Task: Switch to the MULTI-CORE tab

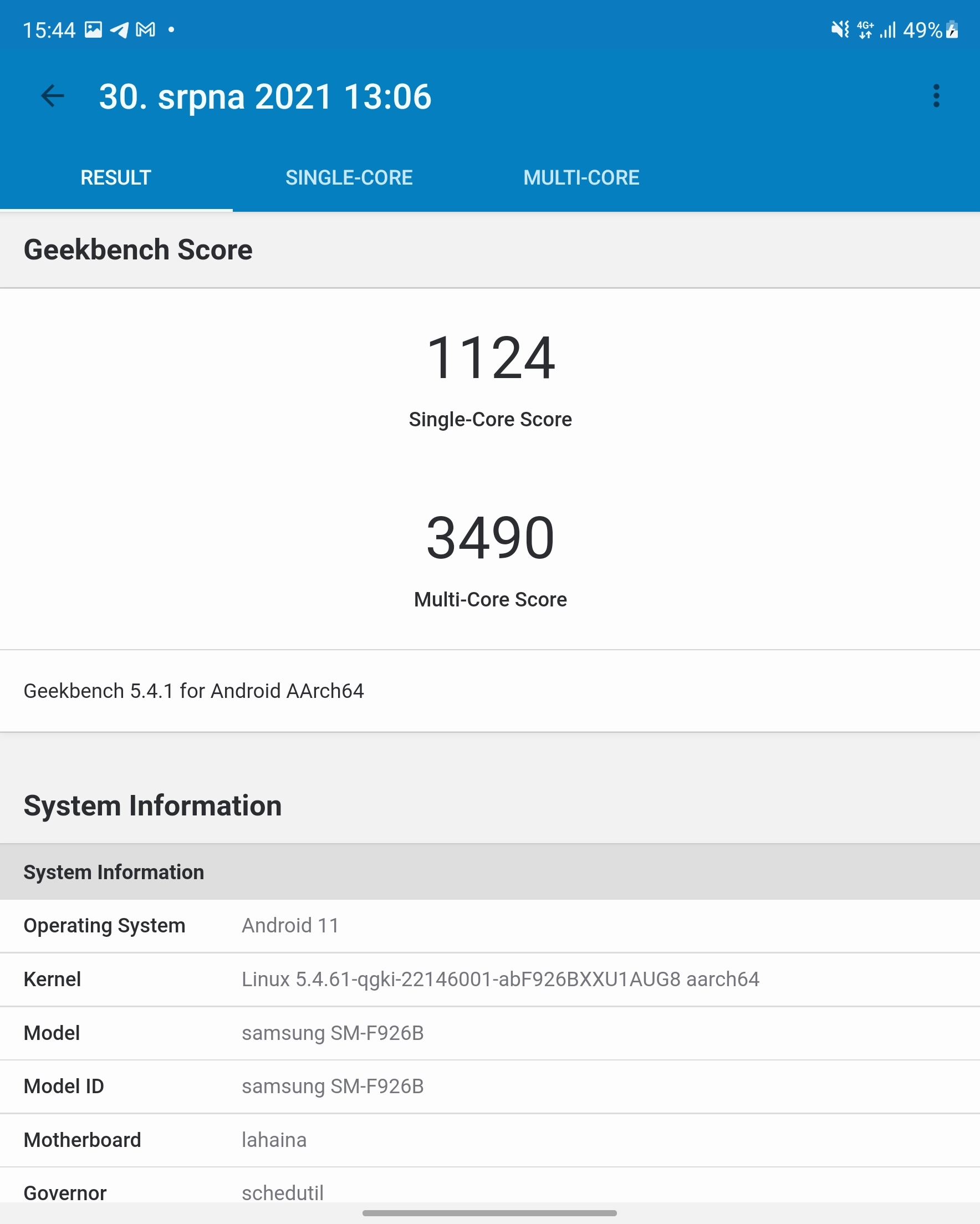Action: [x=581, y=178]
